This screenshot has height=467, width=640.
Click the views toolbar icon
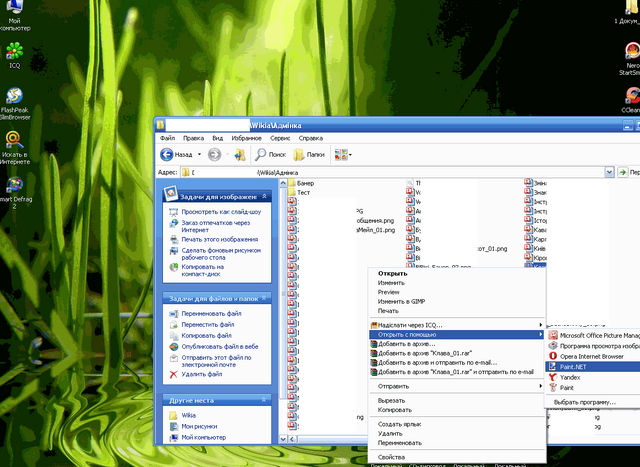pos(340,155)
